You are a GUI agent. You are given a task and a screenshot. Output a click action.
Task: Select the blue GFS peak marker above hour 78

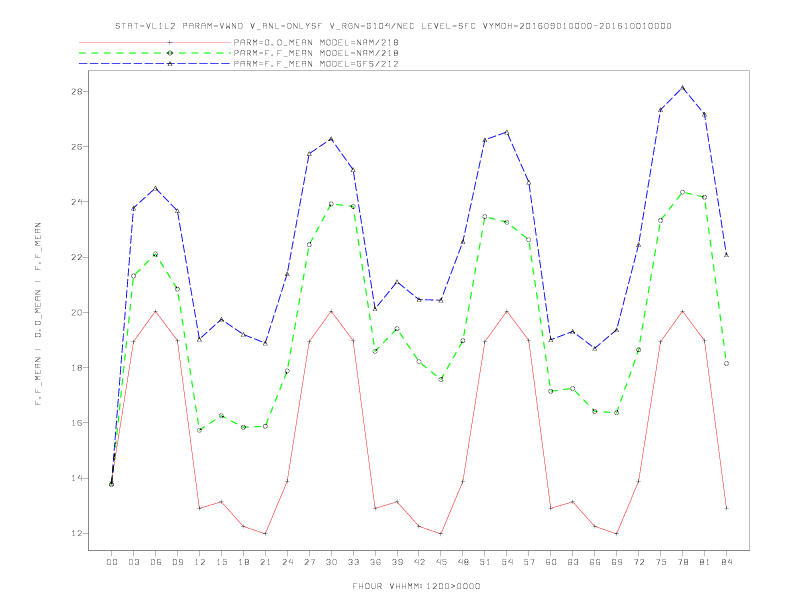click(682, 87)
